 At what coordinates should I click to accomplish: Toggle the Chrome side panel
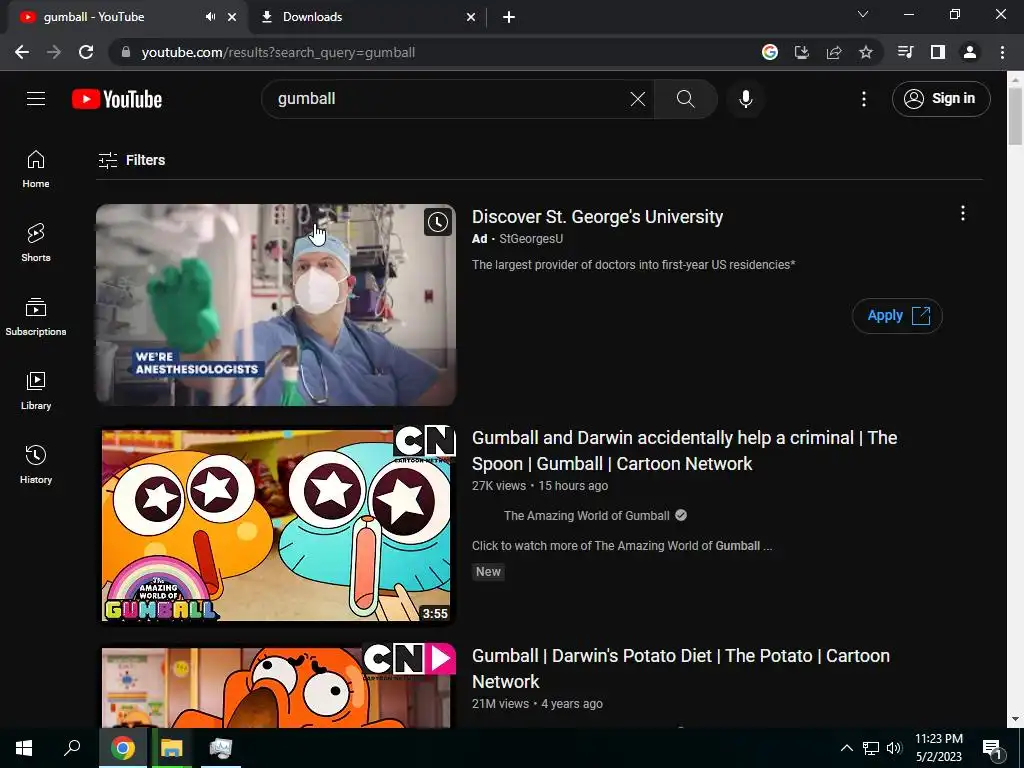(938, 52)
